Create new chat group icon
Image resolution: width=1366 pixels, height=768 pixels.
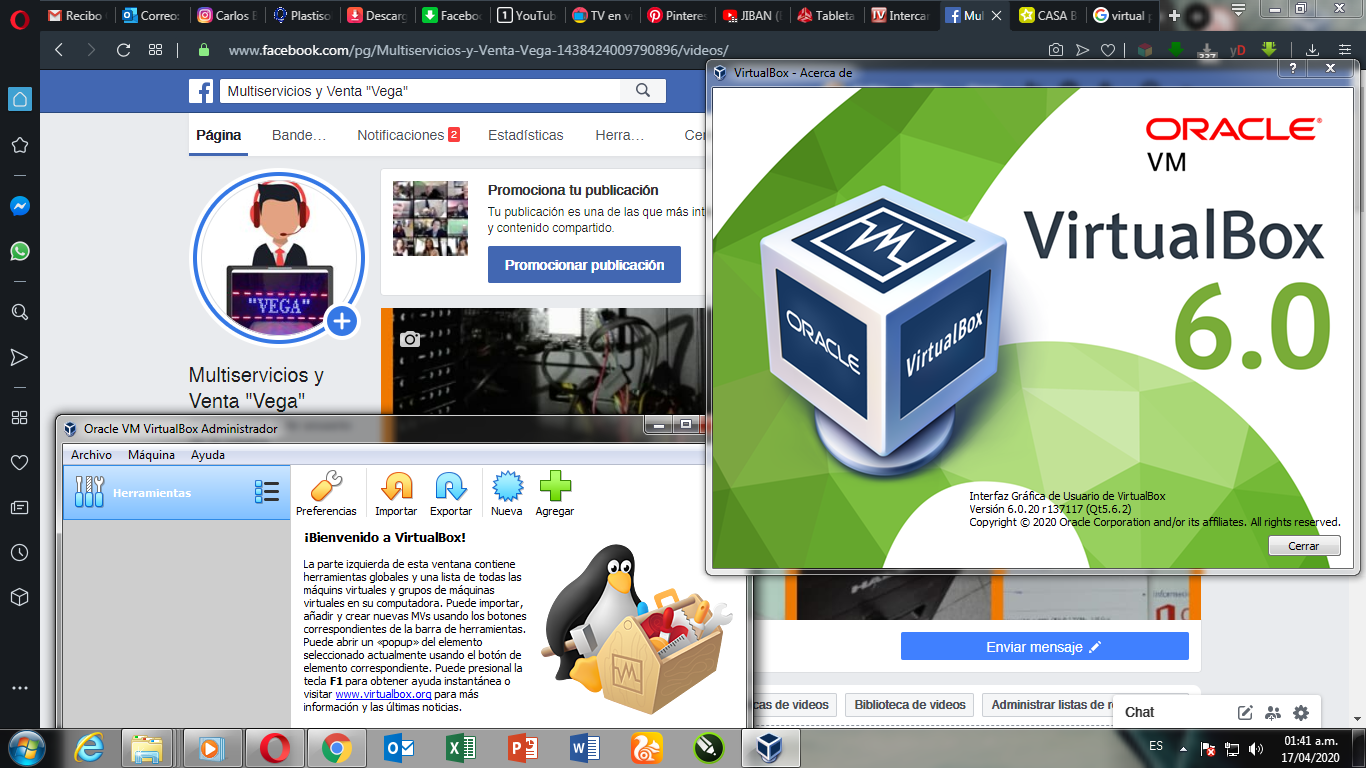coord(1272,713)
